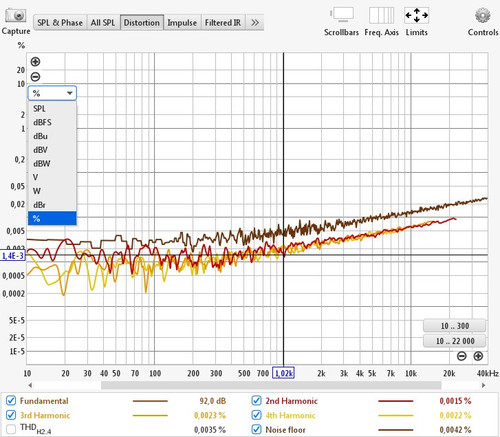Click the Capture camera icon

pos(15,16)
